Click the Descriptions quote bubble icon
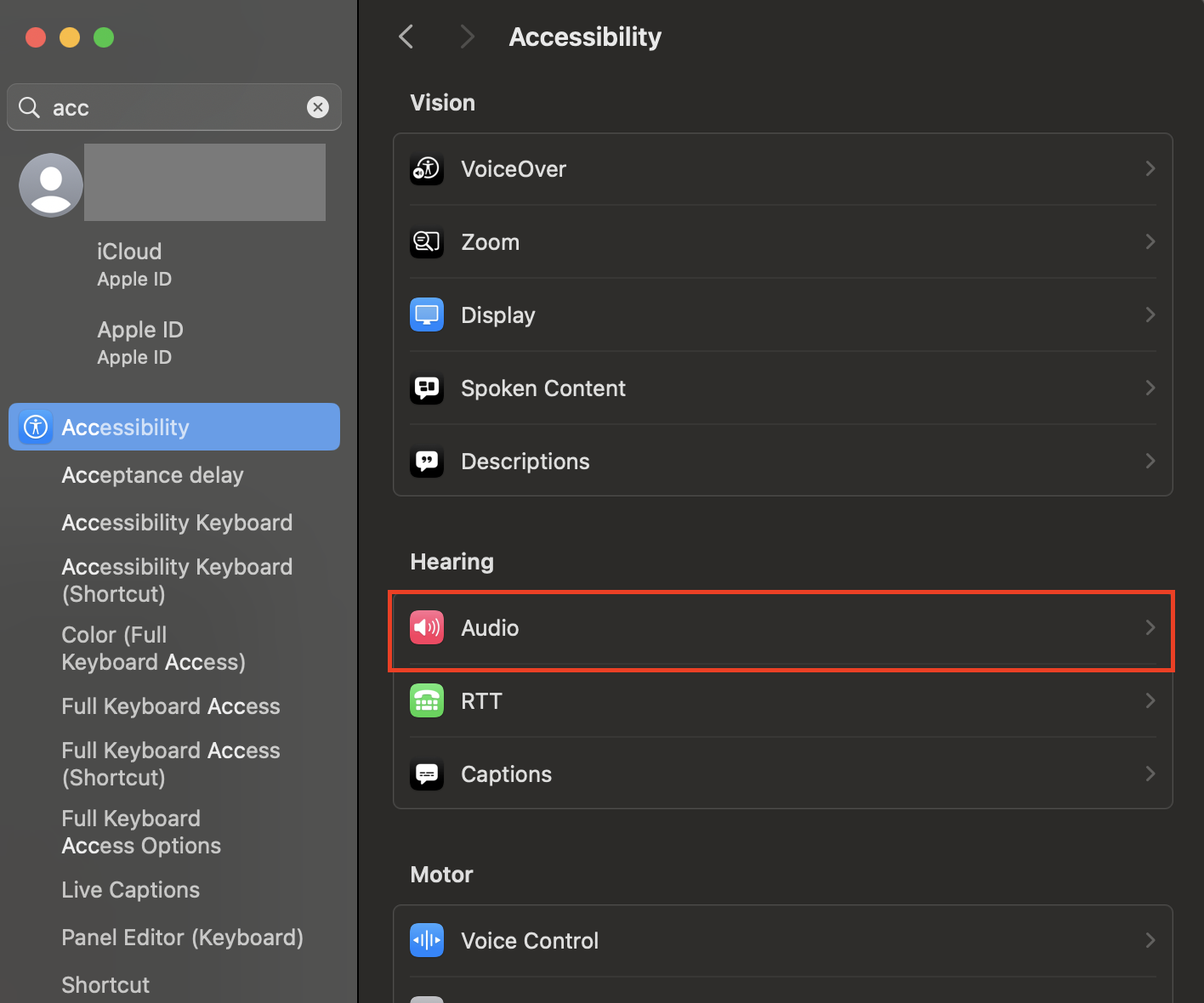Image resolution: width=1204 pixels, height=1003 pixels. (427, 461)
